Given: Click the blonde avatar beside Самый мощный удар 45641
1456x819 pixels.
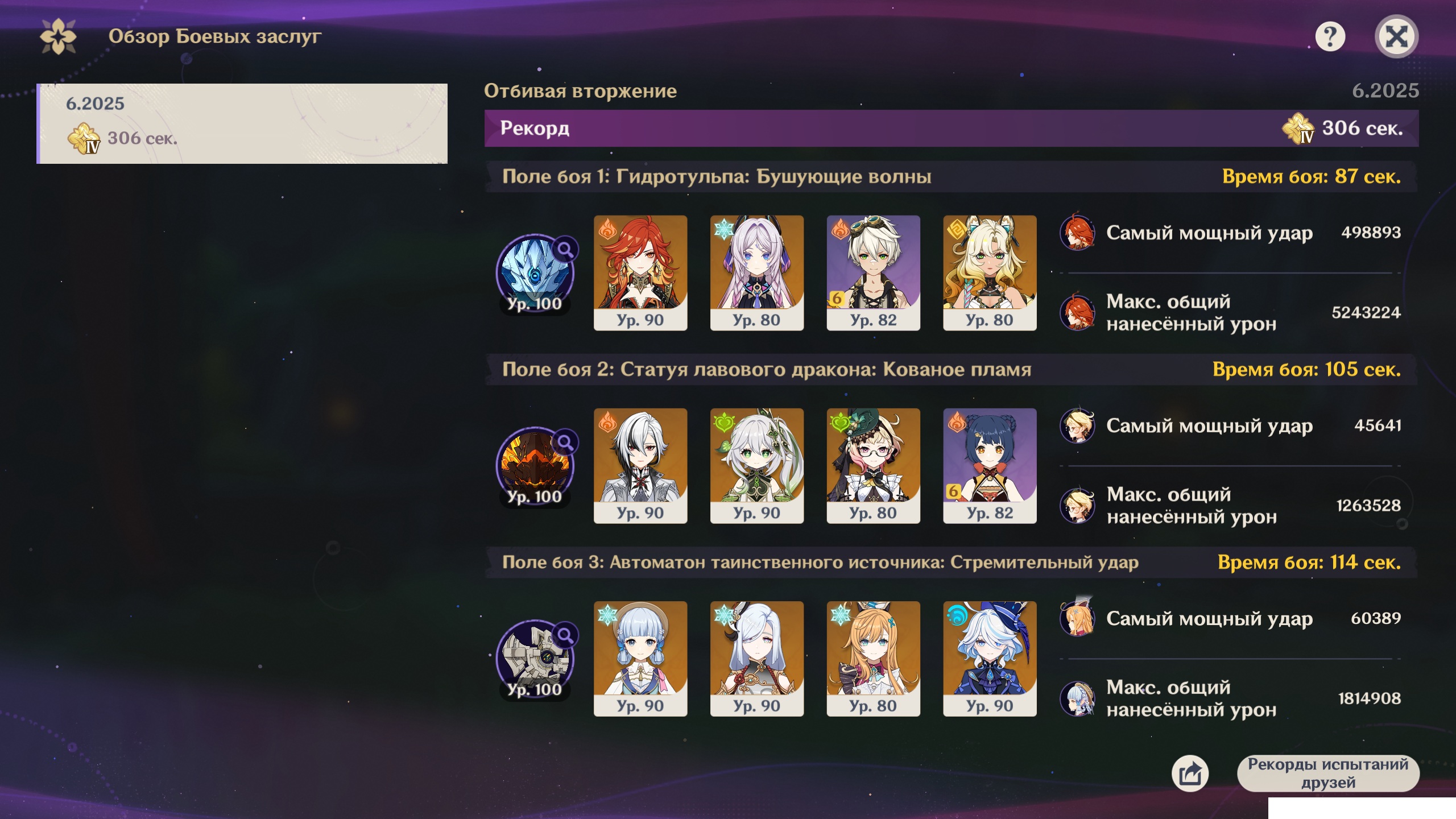Looking at the screenshot, I should click(1077, 425).
